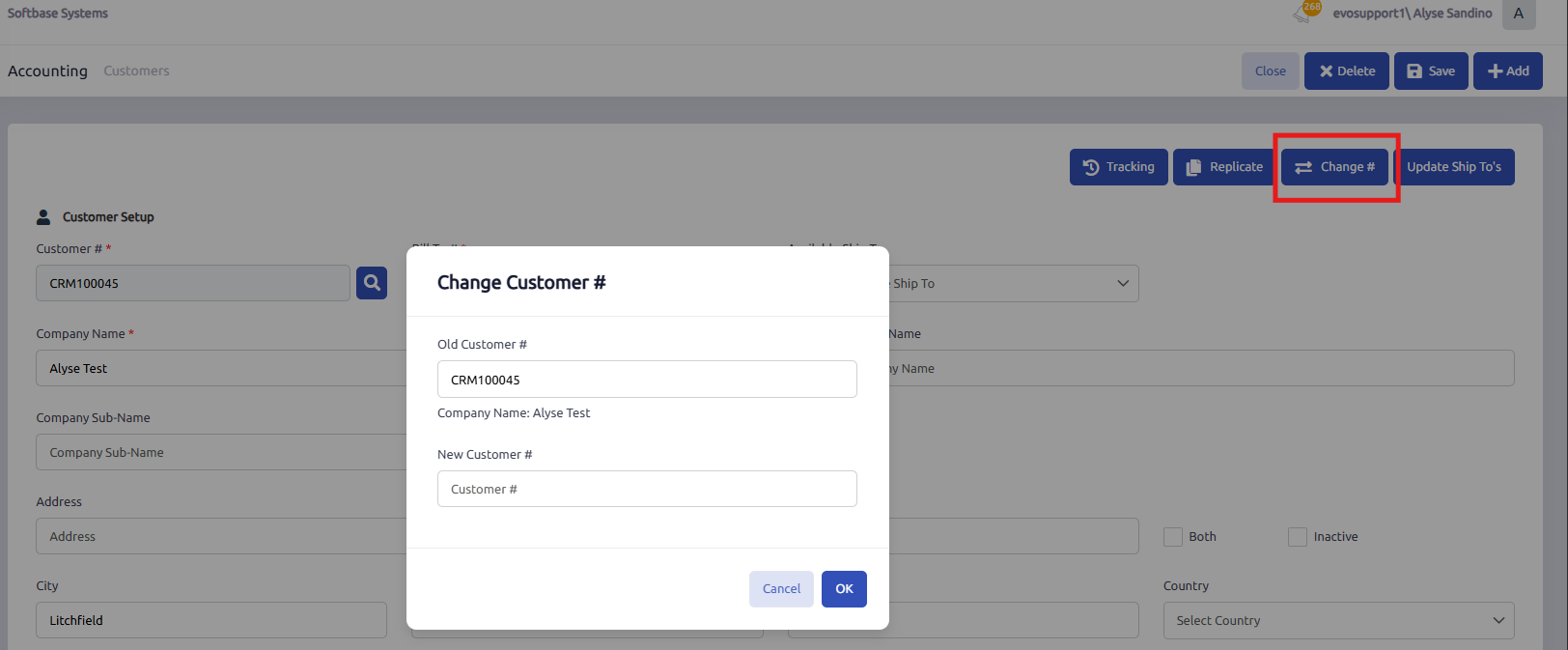Open Update Ship To's

coord(1454,167)
